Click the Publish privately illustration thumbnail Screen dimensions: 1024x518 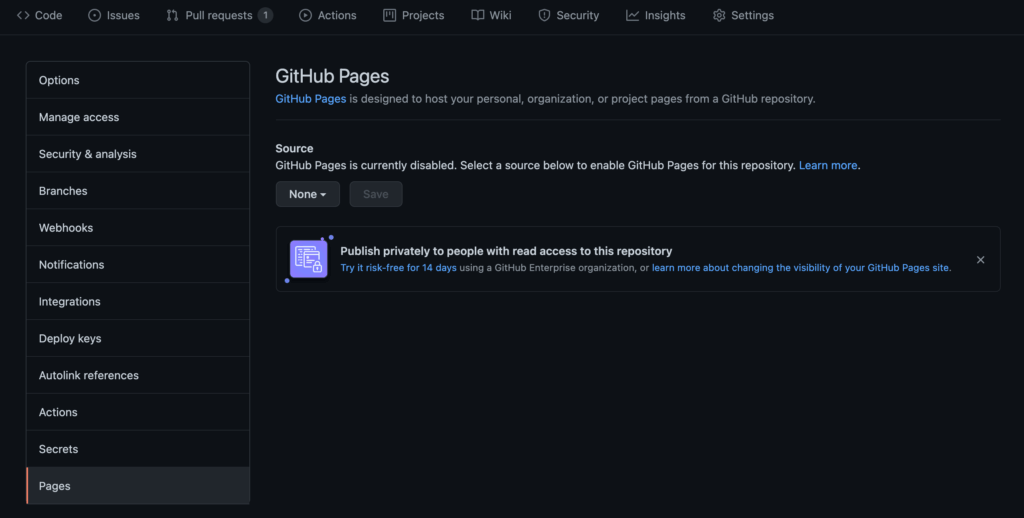click(x=308, y=259)
